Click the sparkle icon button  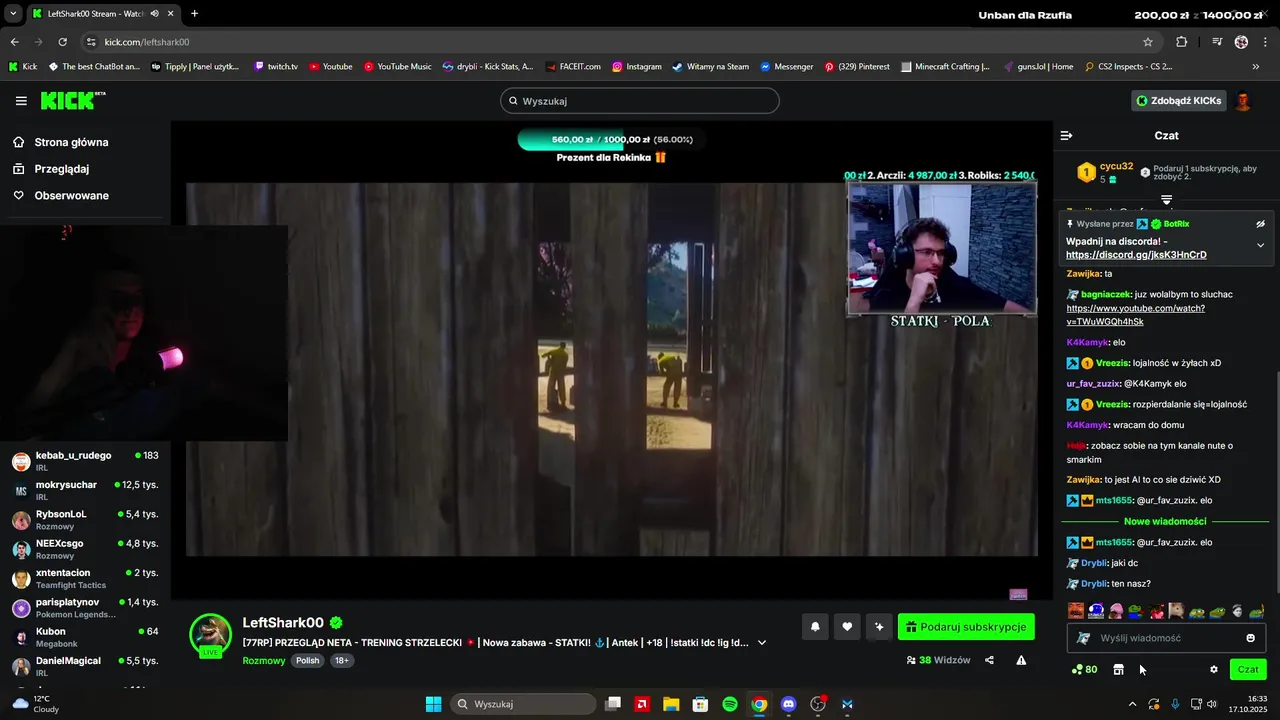879,627
